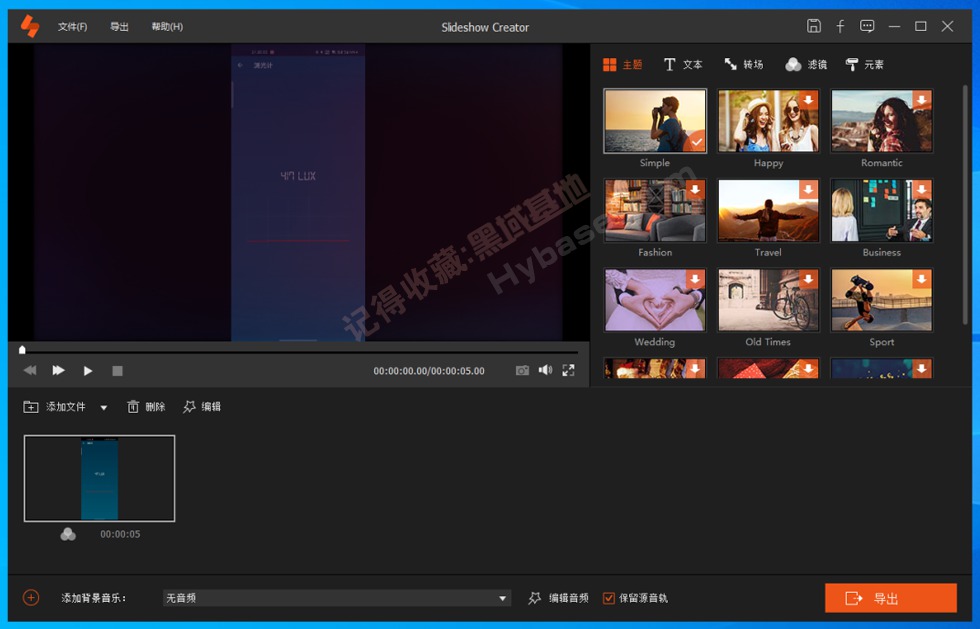Toggle the 保留源音轨 checkbox

(x=608, y=598)
